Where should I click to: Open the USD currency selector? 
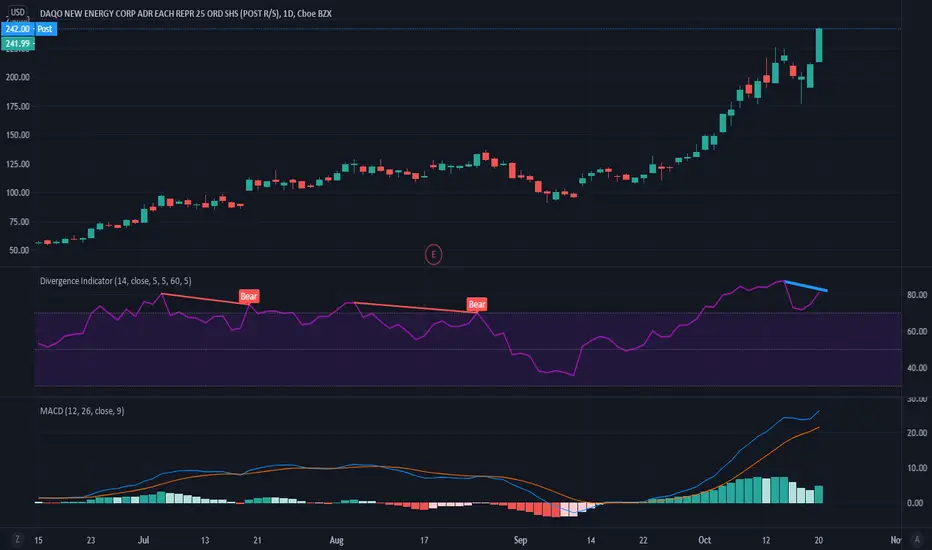17,12
